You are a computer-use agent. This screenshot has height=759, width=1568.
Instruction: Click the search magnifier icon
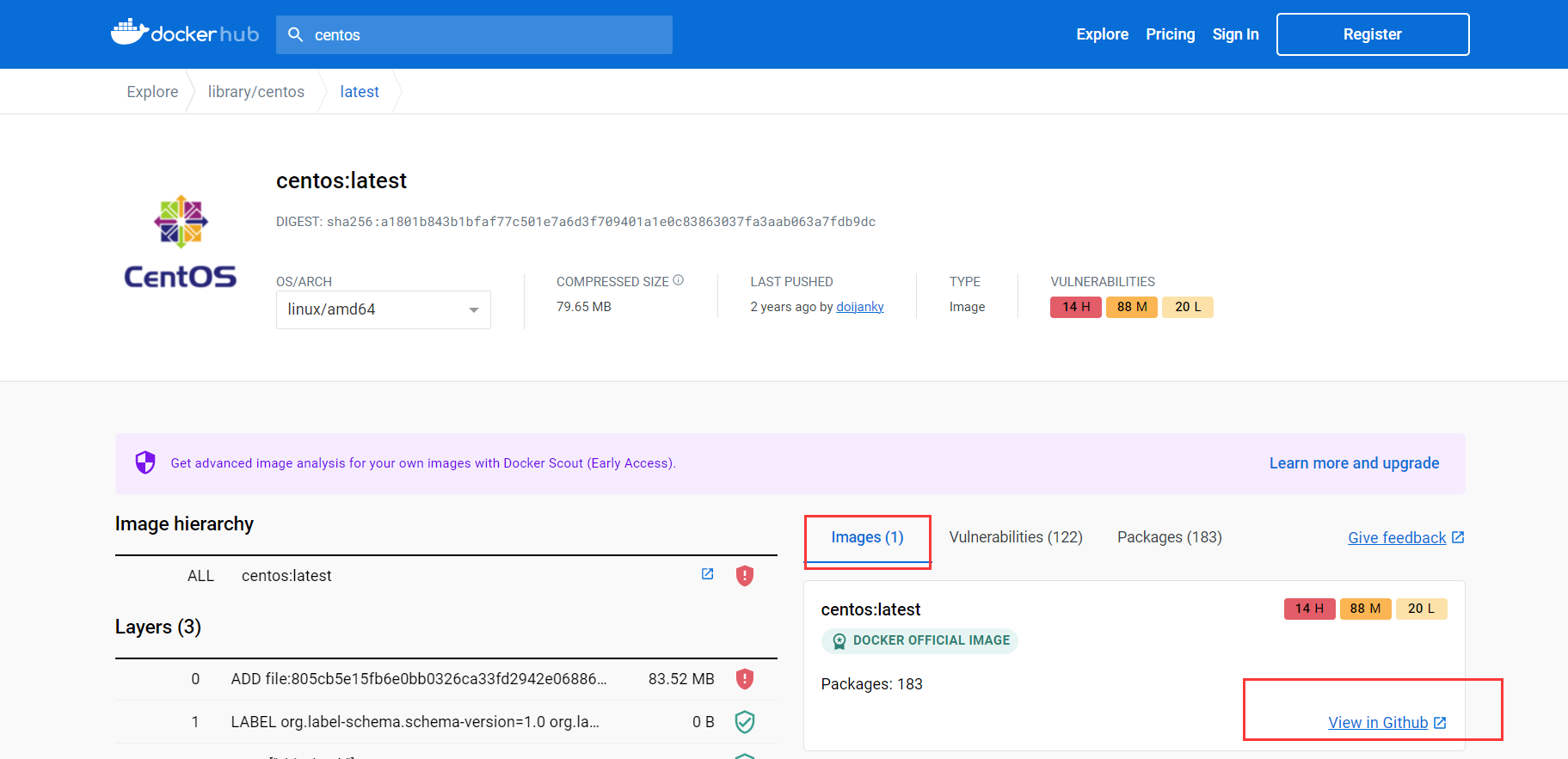[x=295, y=34]
